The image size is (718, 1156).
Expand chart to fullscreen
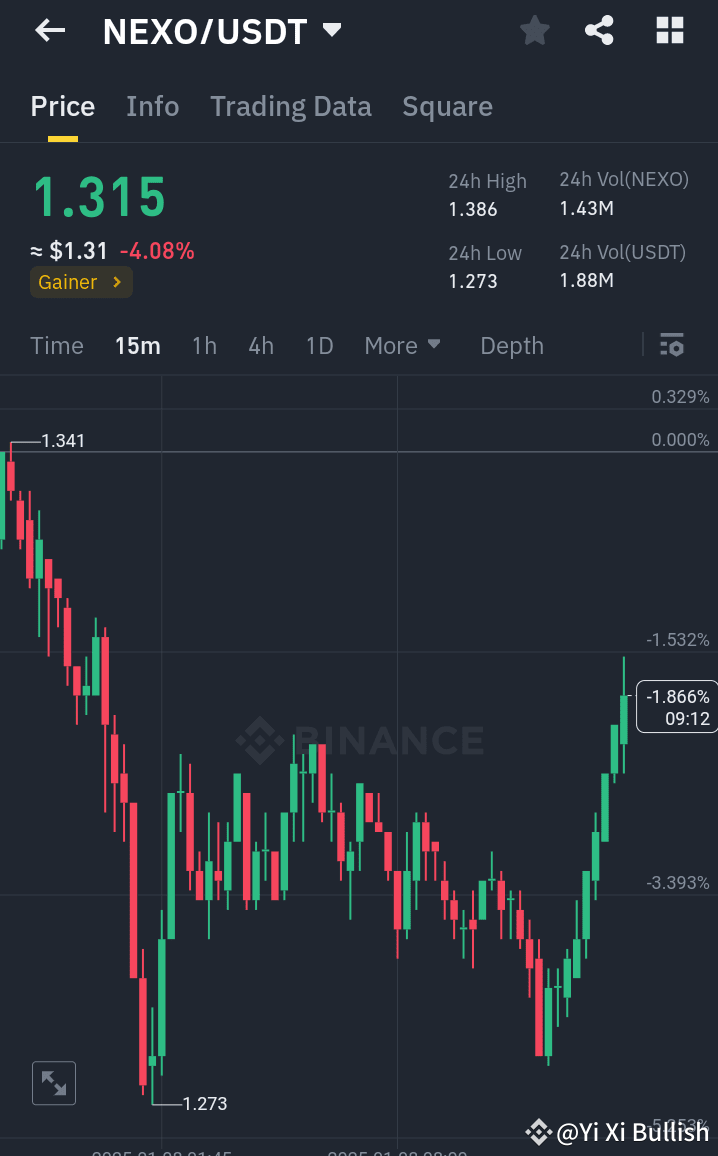point(53,1083)
